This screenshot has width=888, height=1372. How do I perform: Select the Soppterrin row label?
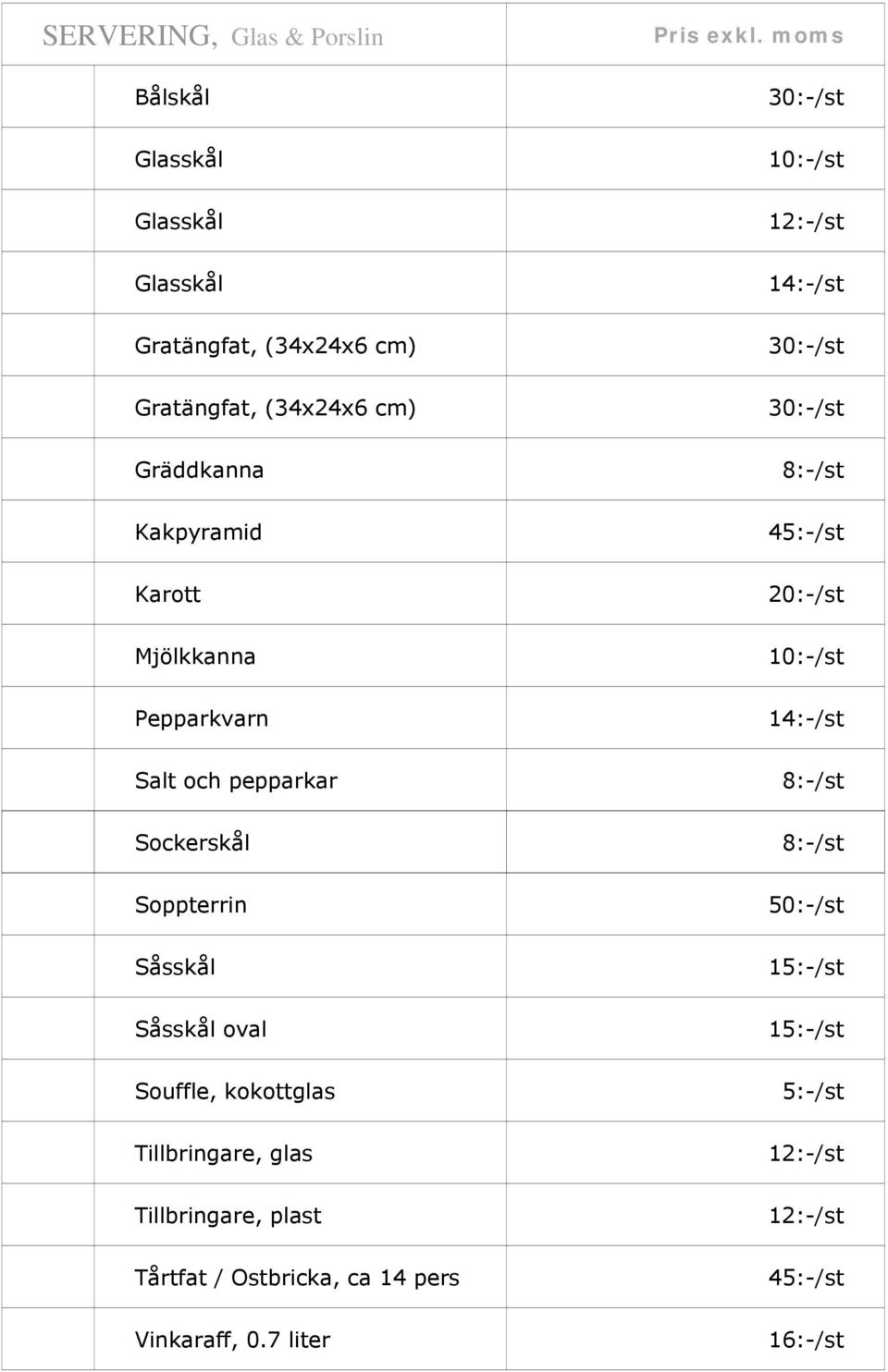(191, 904)
